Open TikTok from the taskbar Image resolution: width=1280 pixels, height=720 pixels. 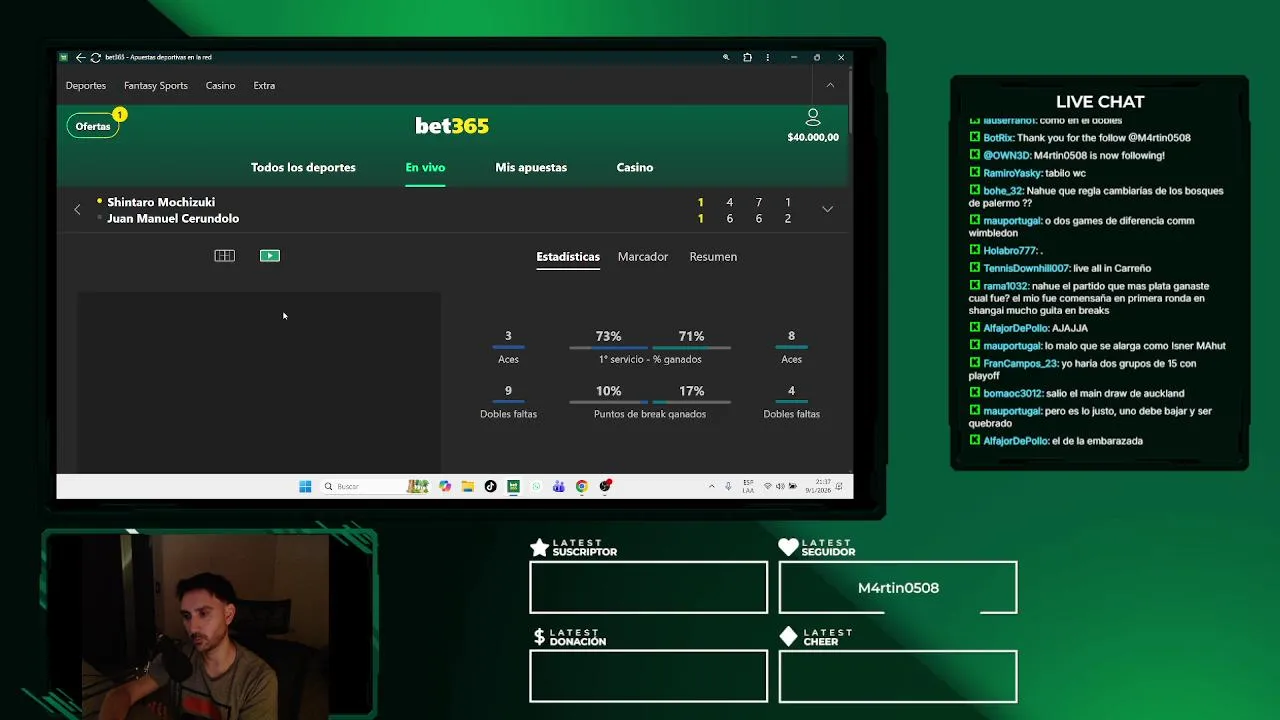tap(490, 486)
